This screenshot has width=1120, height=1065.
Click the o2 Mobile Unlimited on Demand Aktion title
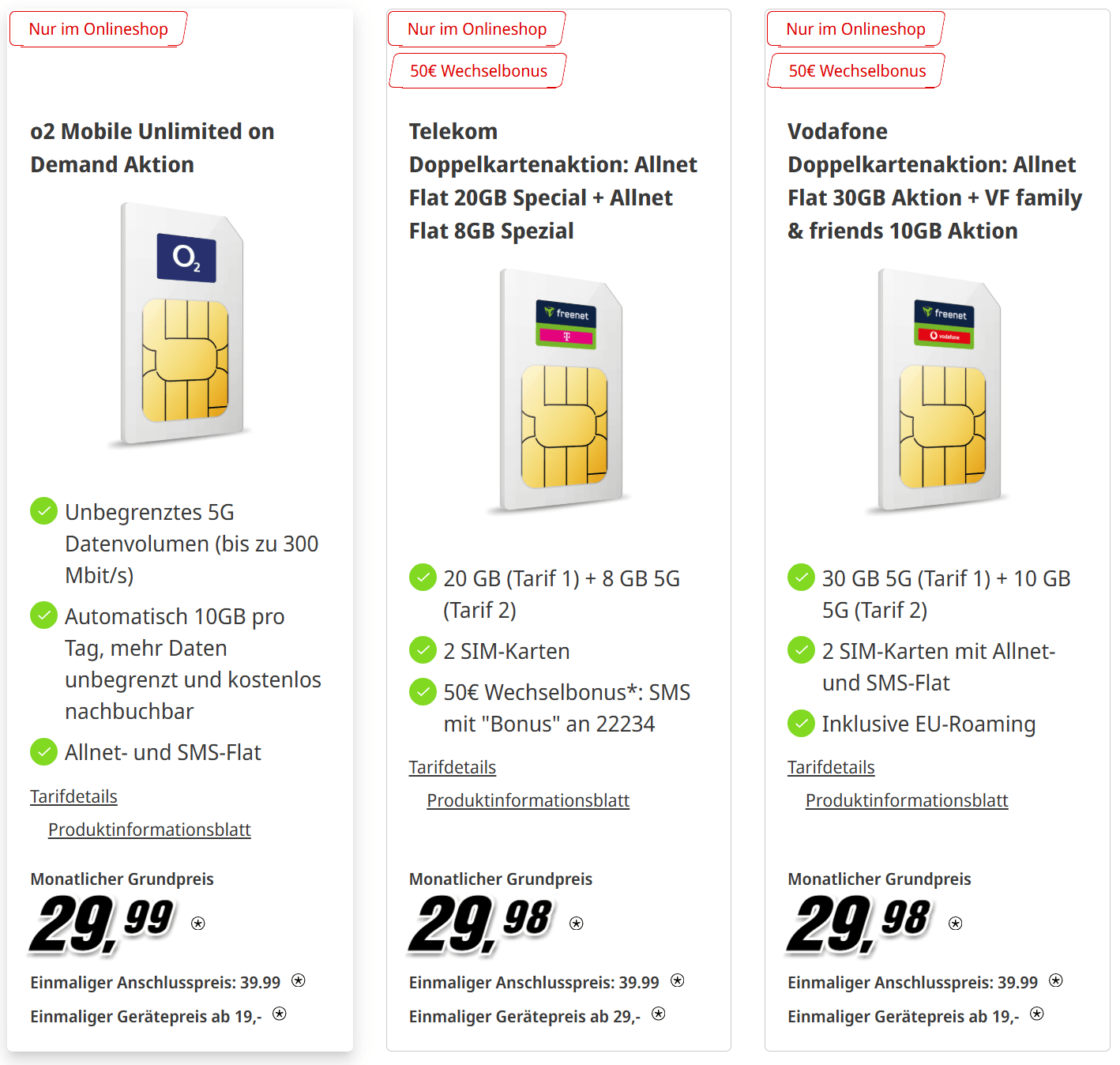pyautogui.click(x=152, y=148)
